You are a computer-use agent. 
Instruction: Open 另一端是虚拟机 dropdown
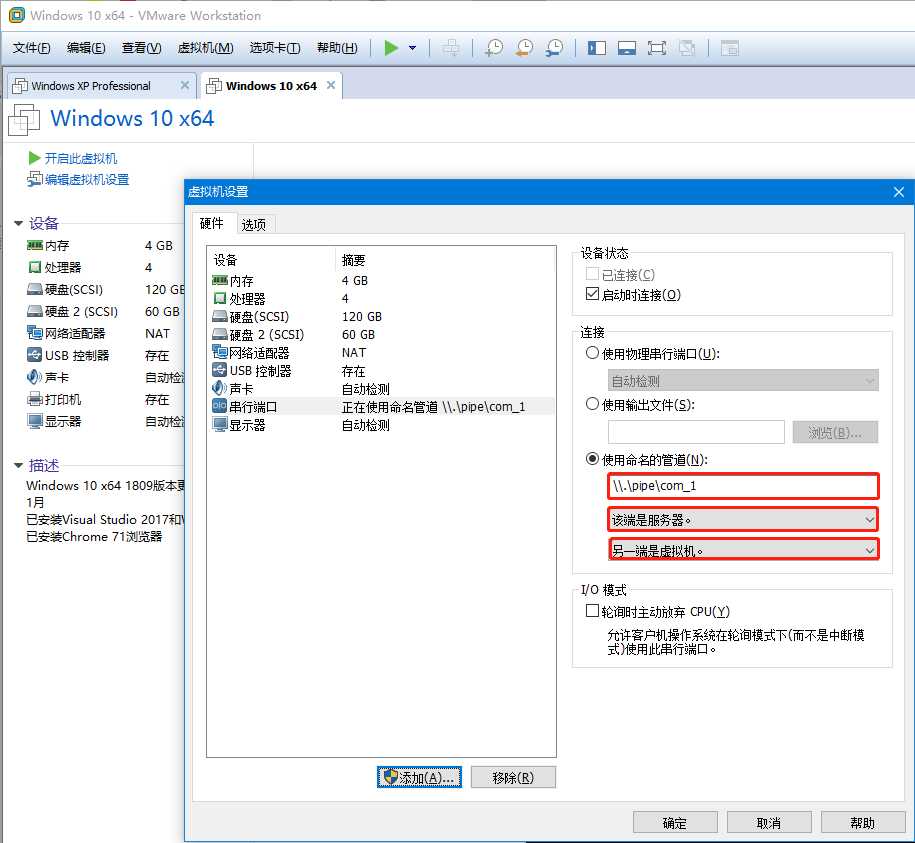click(x=743, y=550)
